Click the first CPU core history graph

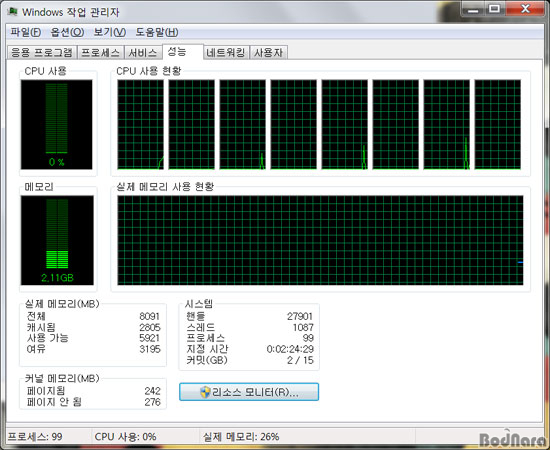coord(140,125)
